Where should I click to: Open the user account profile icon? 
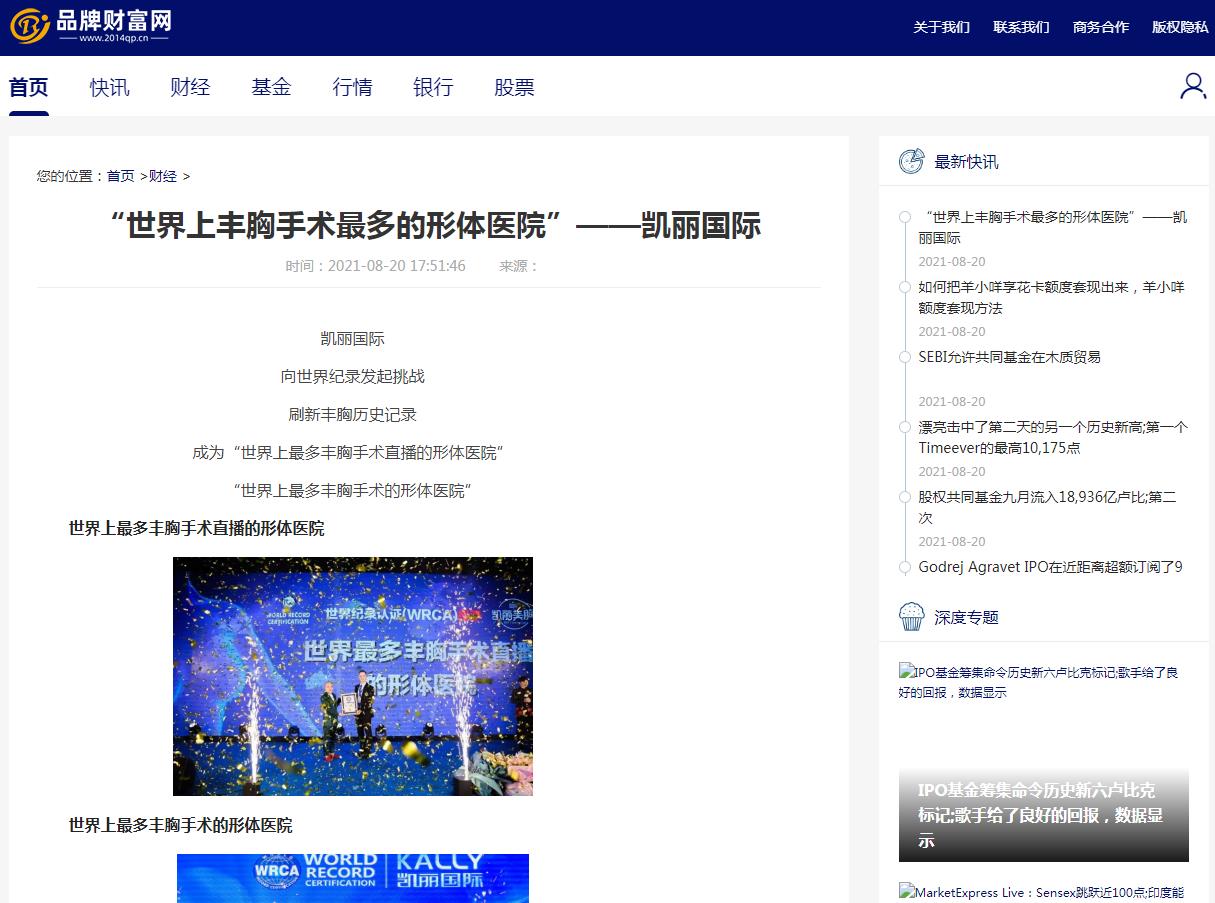(1193, 86)
